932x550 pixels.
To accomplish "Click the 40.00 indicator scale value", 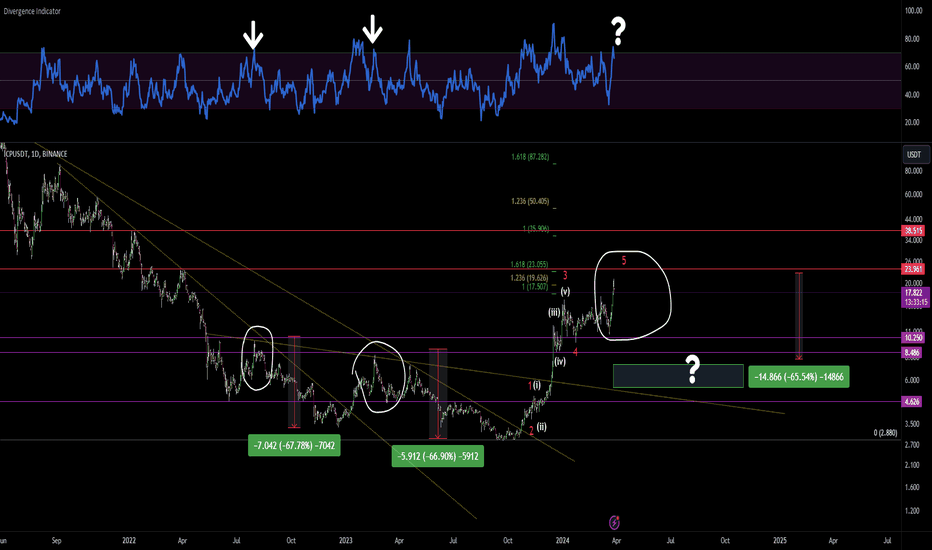I will [x=912, y=95].
